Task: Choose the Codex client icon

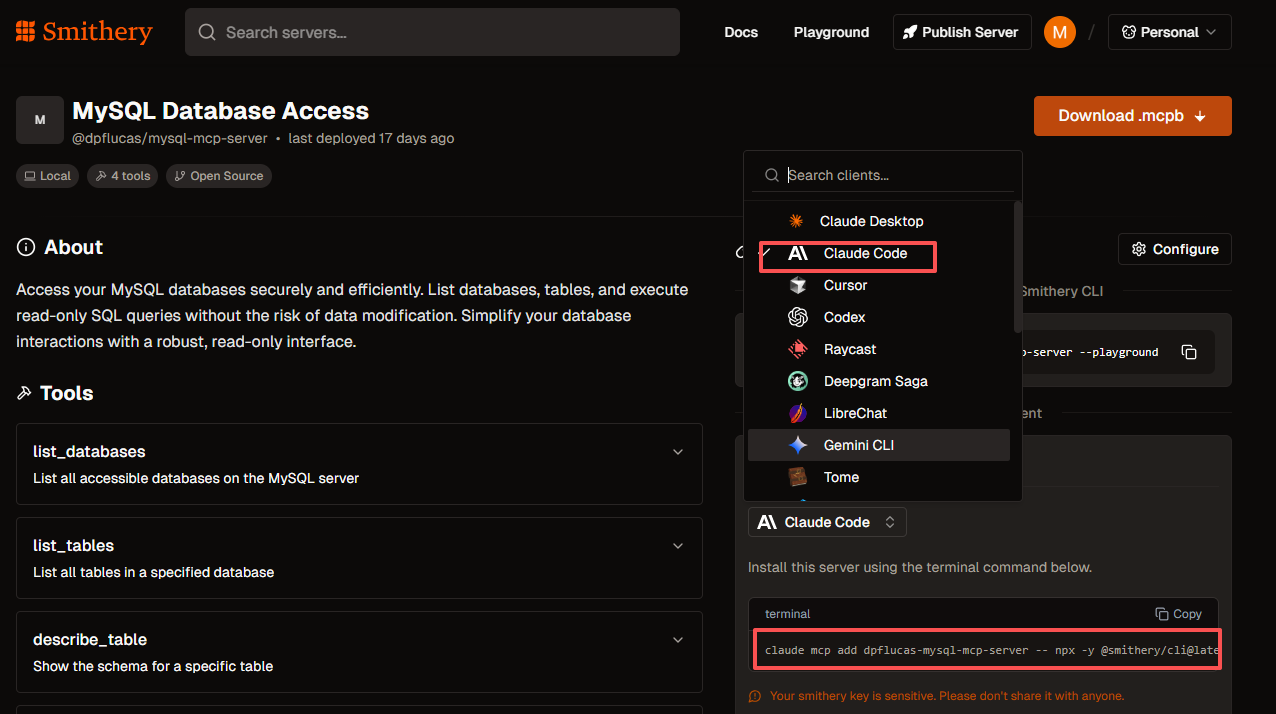Action: pos(797,317)
